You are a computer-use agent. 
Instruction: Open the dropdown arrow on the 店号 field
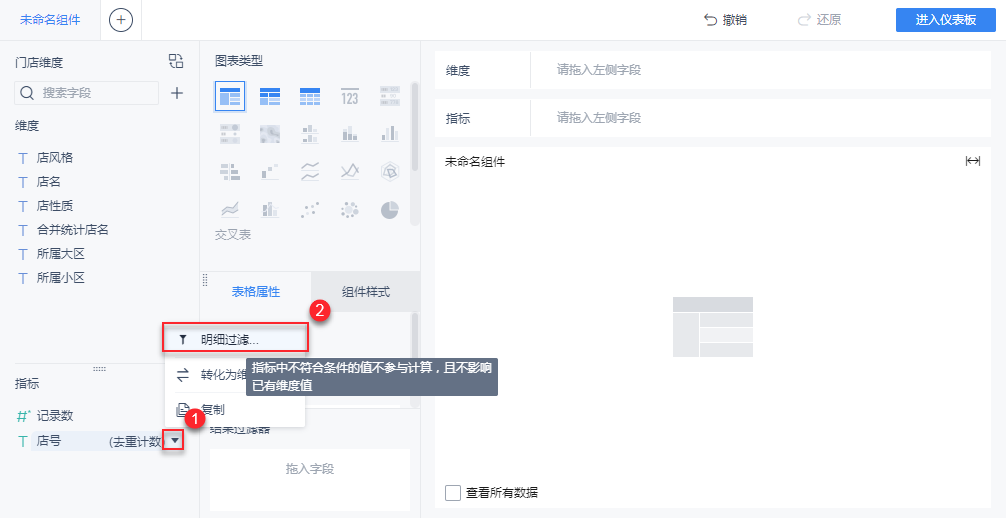[x=175, y=440]
